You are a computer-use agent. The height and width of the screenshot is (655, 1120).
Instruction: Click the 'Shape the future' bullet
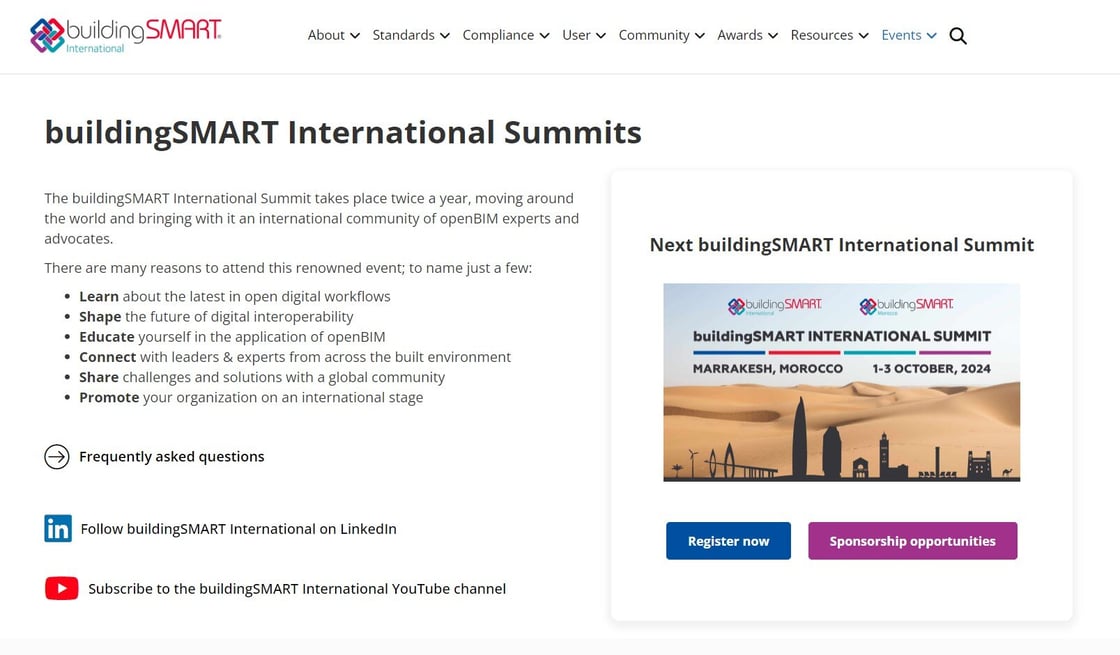pos(216,316)
